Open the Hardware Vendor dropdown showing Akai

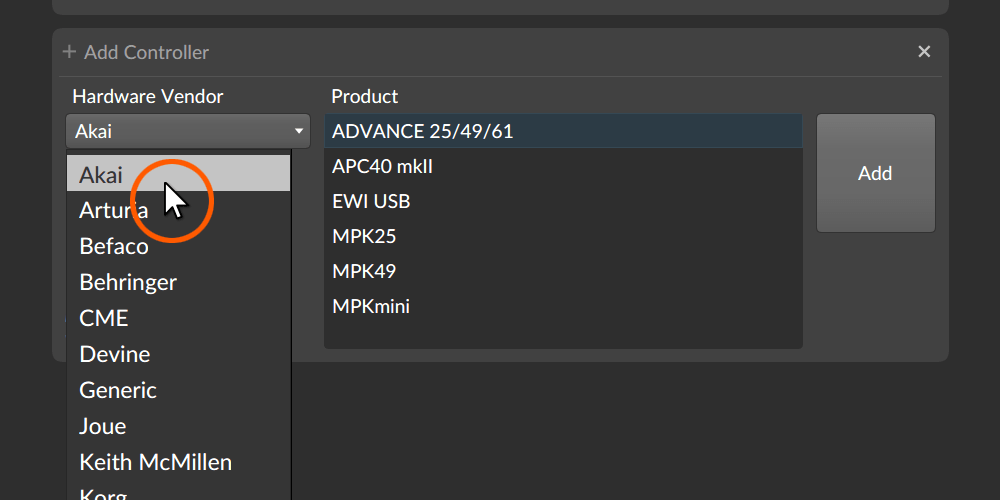click(188, 131)
